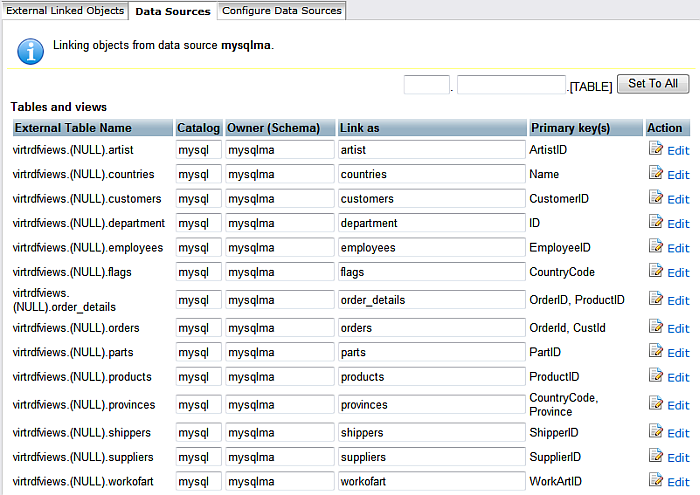Image resolution: width=700 pixels, height=495 pixels.
Task: Click the edit icon for the flags row
Action: [656, 271]
